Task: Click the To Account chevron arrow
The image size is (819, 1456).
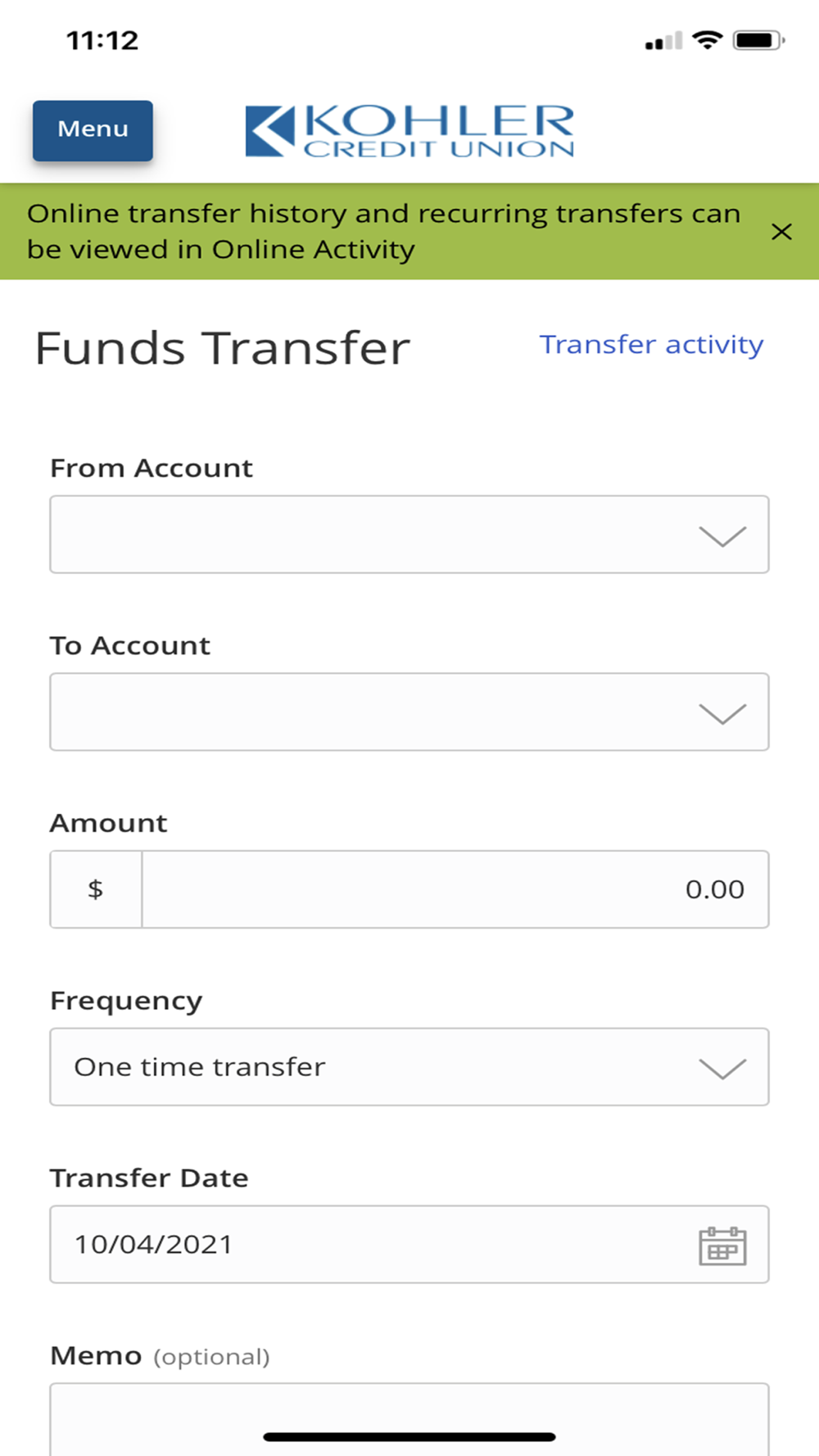Action: (722, 714)
